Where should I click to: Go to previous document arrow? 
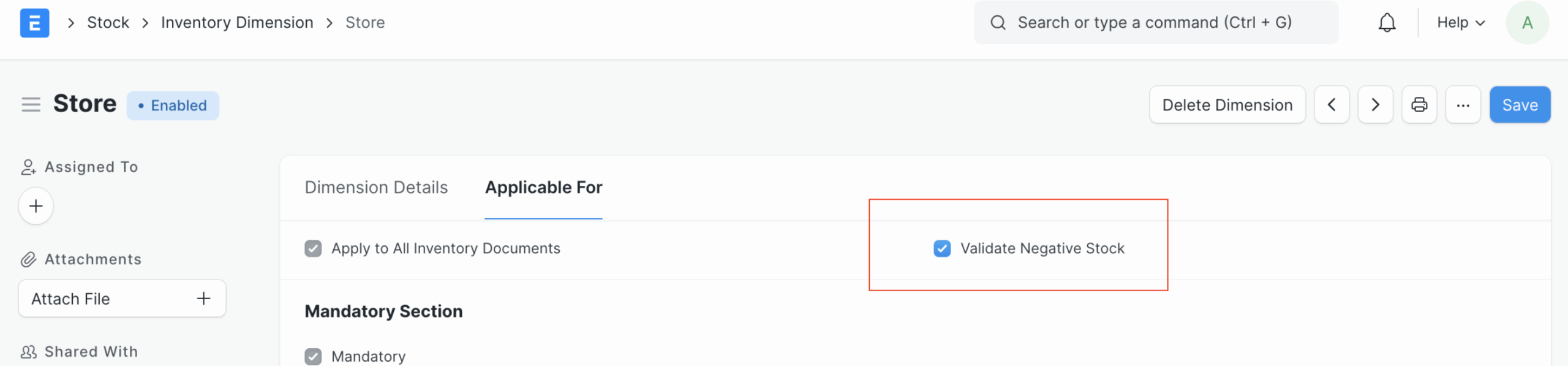pos(1332,105)
